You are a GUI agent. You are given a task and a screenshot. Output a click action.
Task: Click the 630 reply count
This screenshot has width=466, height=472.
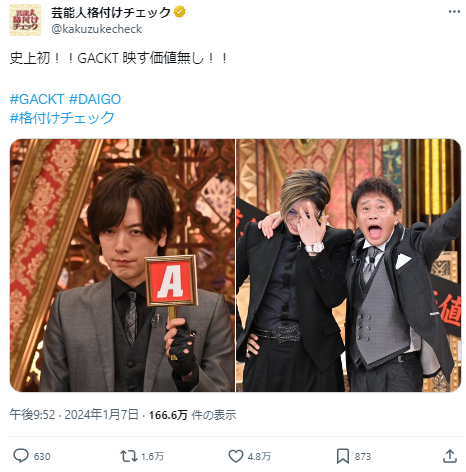42,456
